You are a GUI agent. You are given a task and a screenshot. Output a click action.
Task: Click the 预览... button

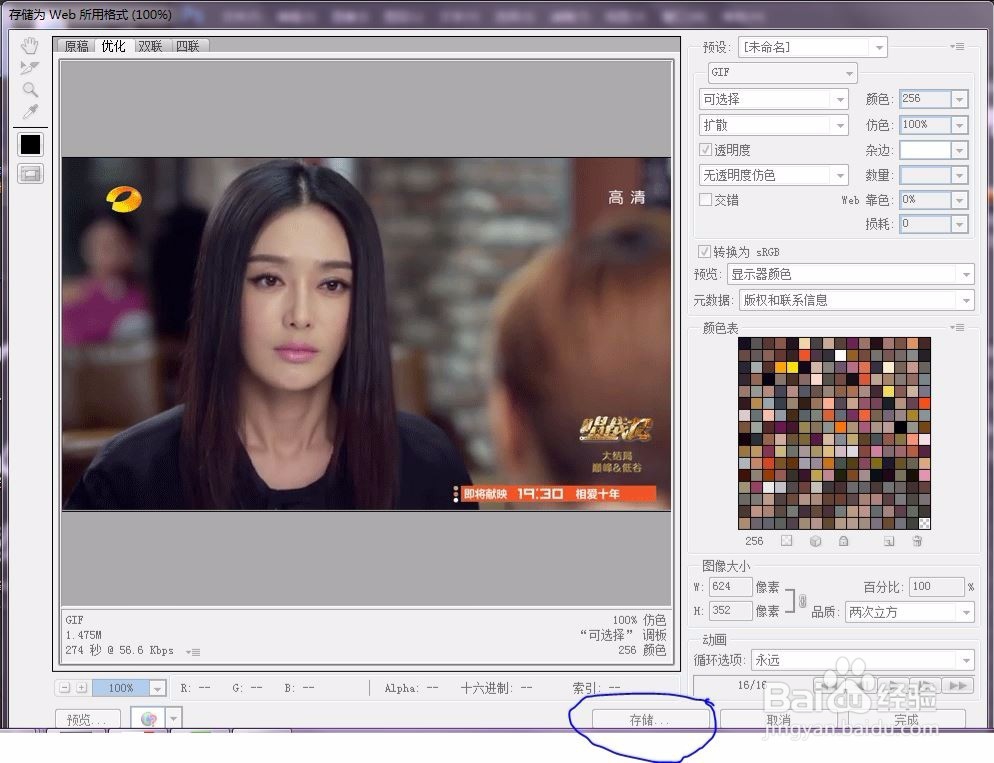pos(87,720)
